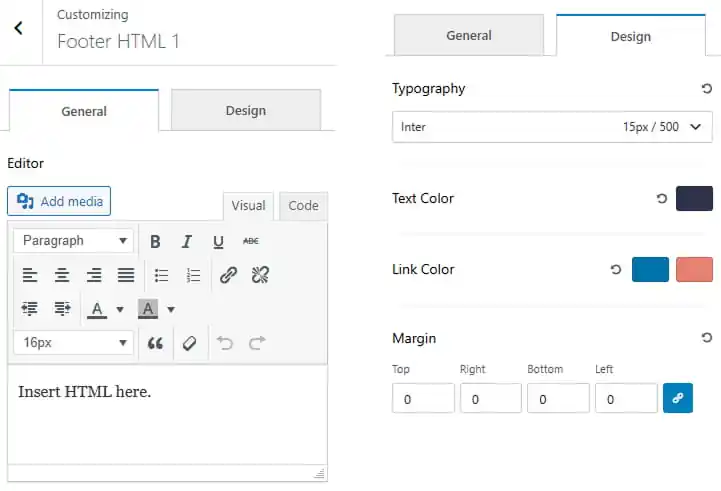Toggle linked margin values button

tap(678, 398)
